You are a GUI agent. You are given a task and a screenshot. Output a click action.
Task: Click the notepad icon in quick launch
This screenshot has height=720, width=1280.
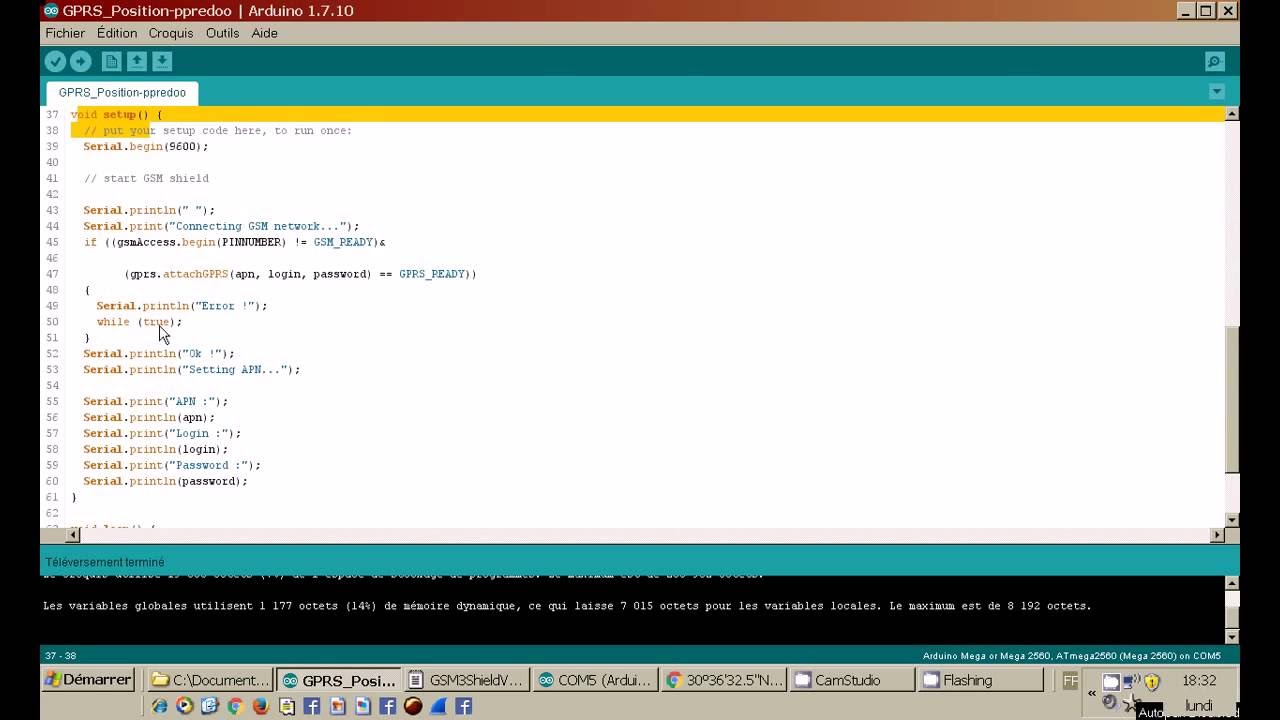coord(286,706)
